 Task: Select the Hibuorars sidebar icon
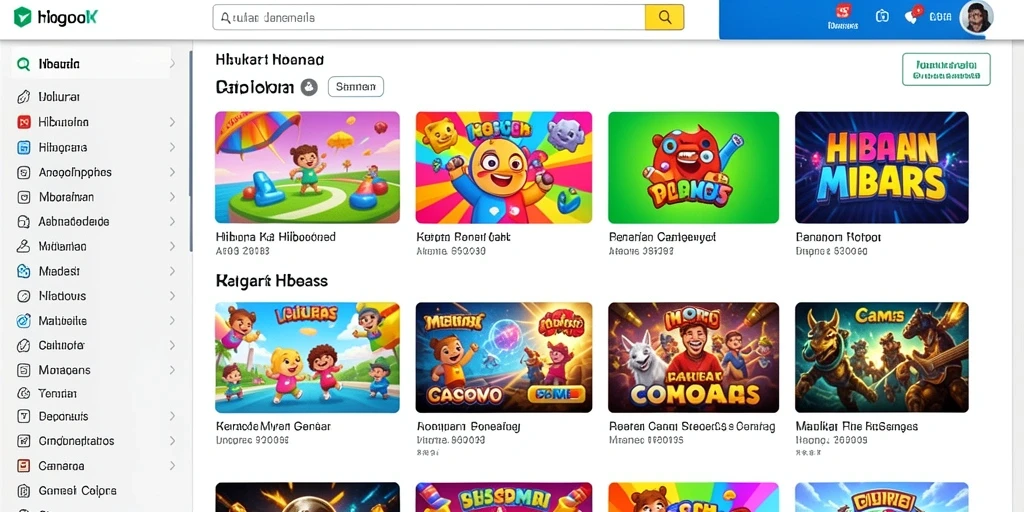coord(24,148)
